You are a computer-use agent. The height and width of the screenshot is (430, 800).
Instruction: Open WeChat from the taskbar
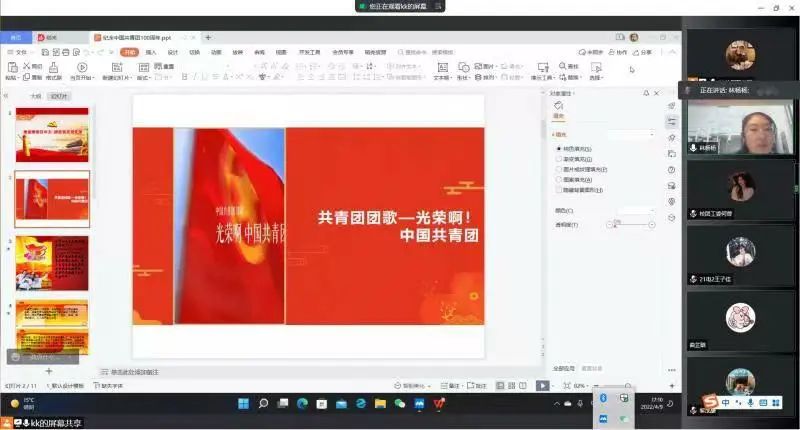click(399, 403)
